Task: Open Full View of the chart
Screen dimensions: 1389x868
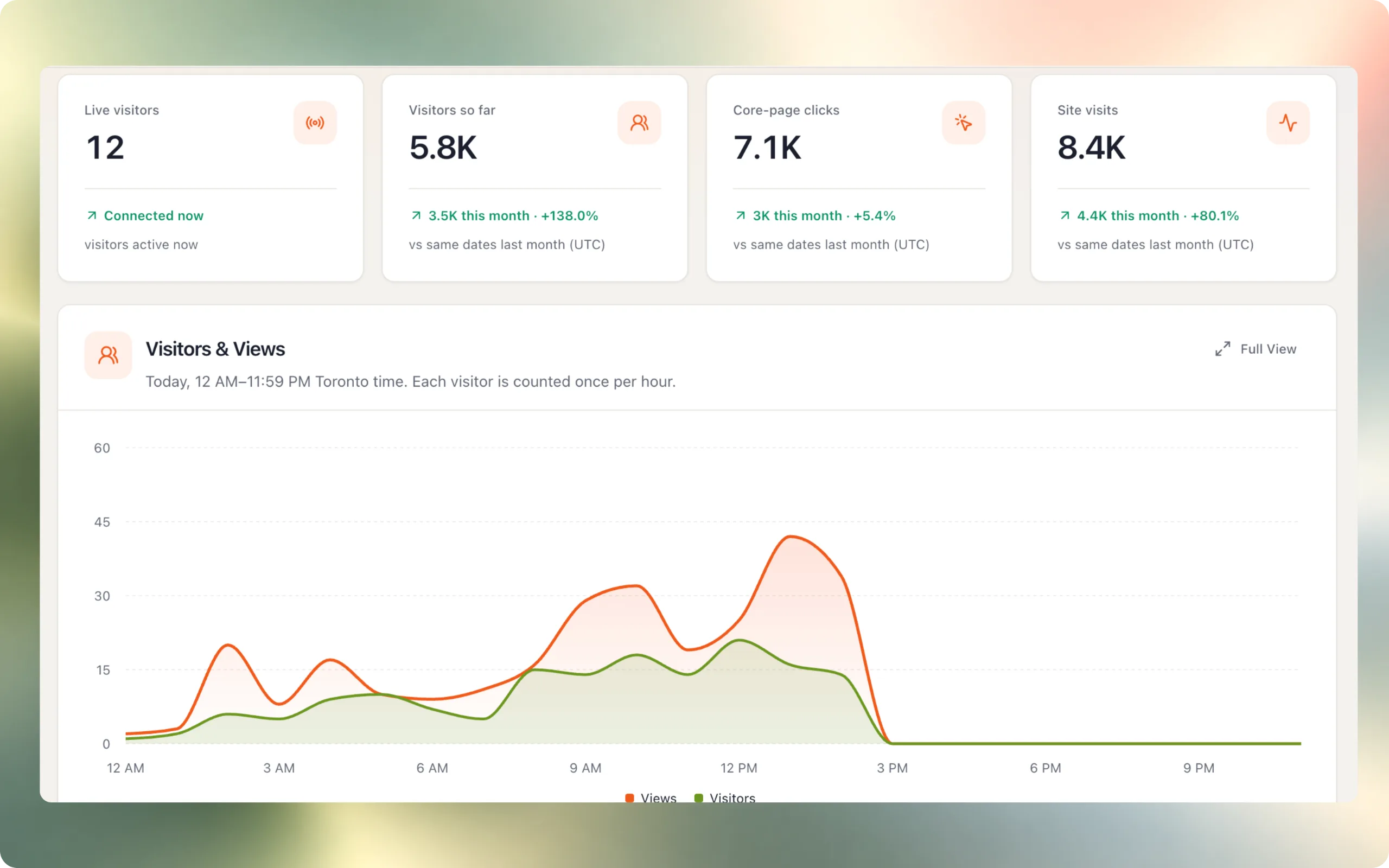Action: click(x=1256, y=349)
